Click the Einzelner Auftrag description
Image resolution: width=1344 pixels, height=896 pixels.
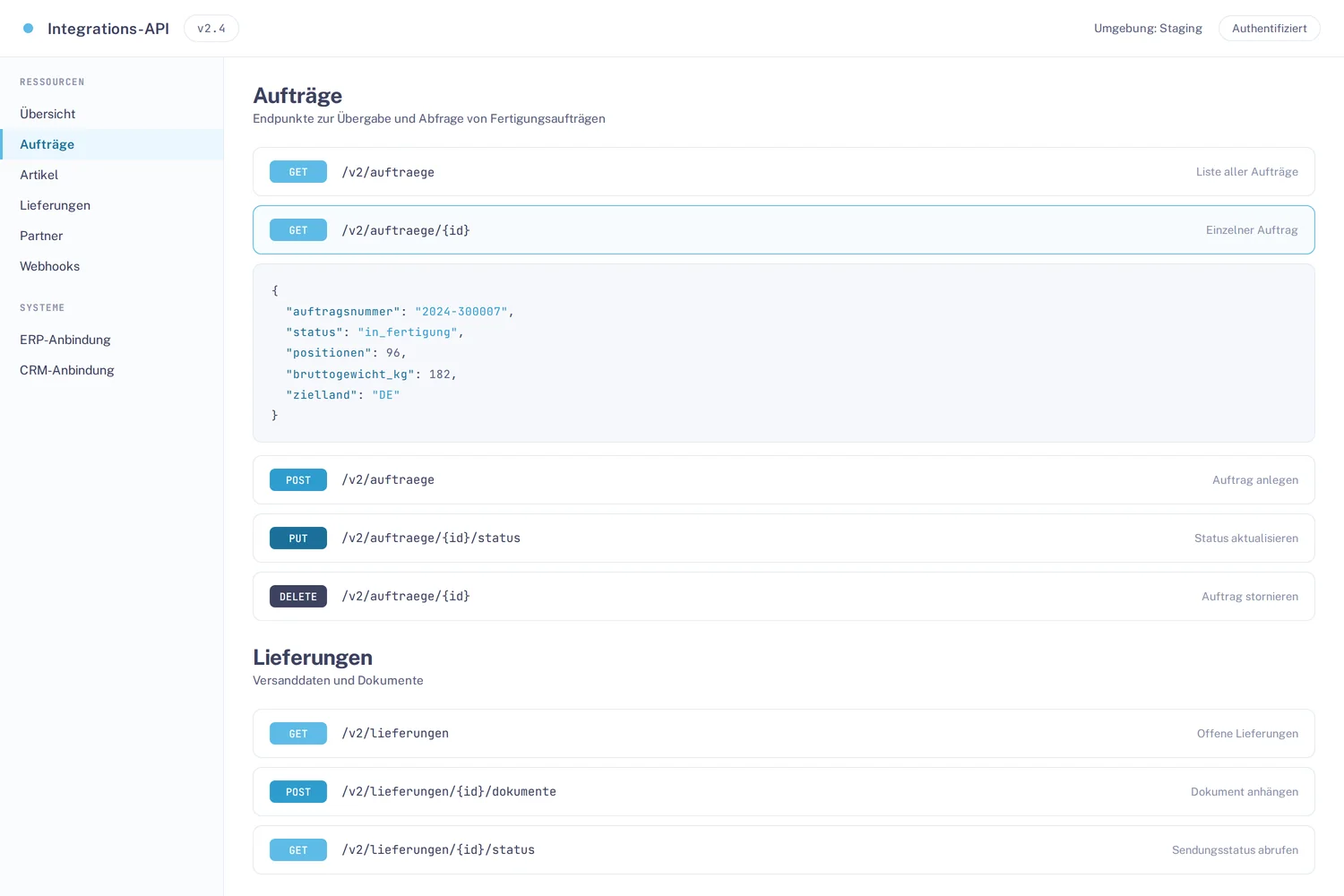click(1252, 230)
